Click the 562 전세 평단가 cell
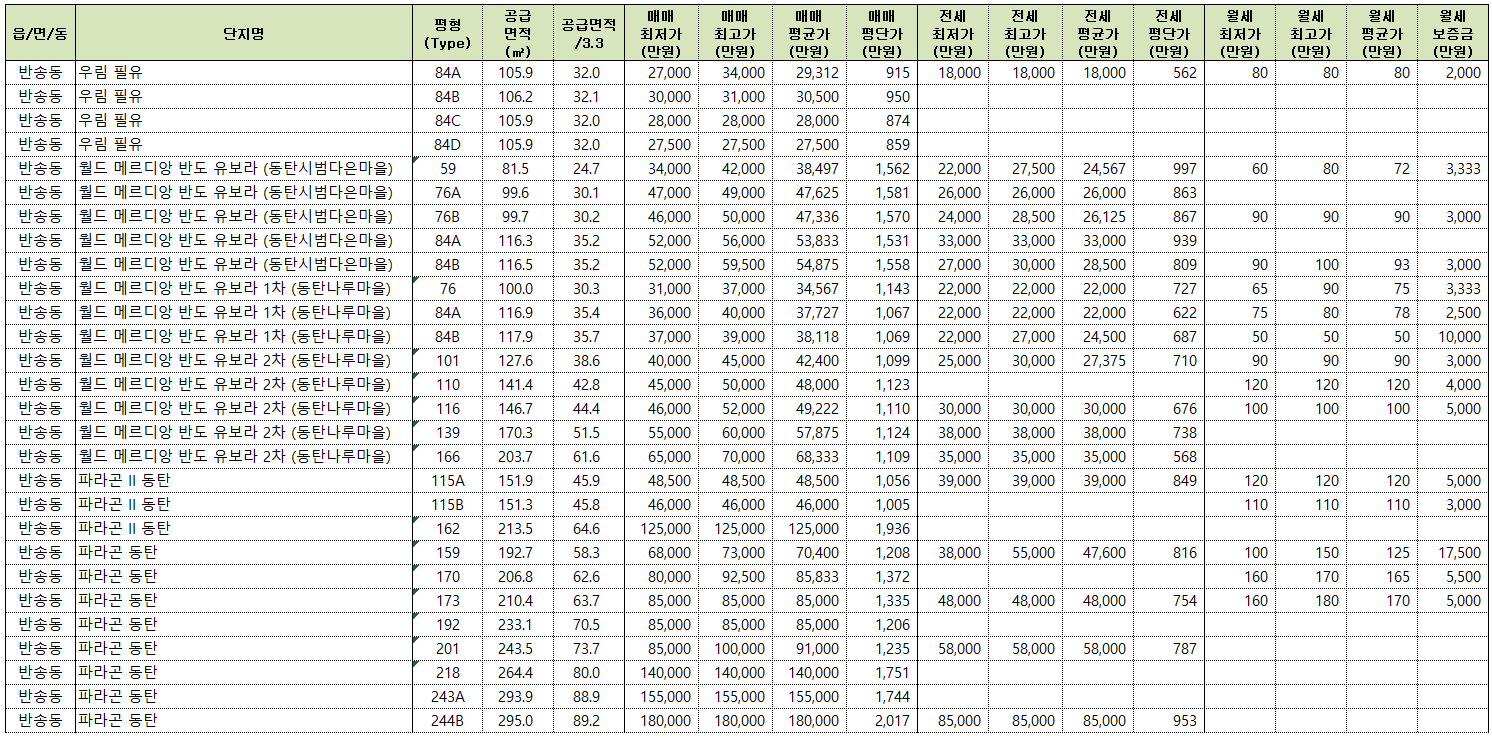Viewport: 1492px width, 738px height. pyautogui.click(x=1168, y=73)
